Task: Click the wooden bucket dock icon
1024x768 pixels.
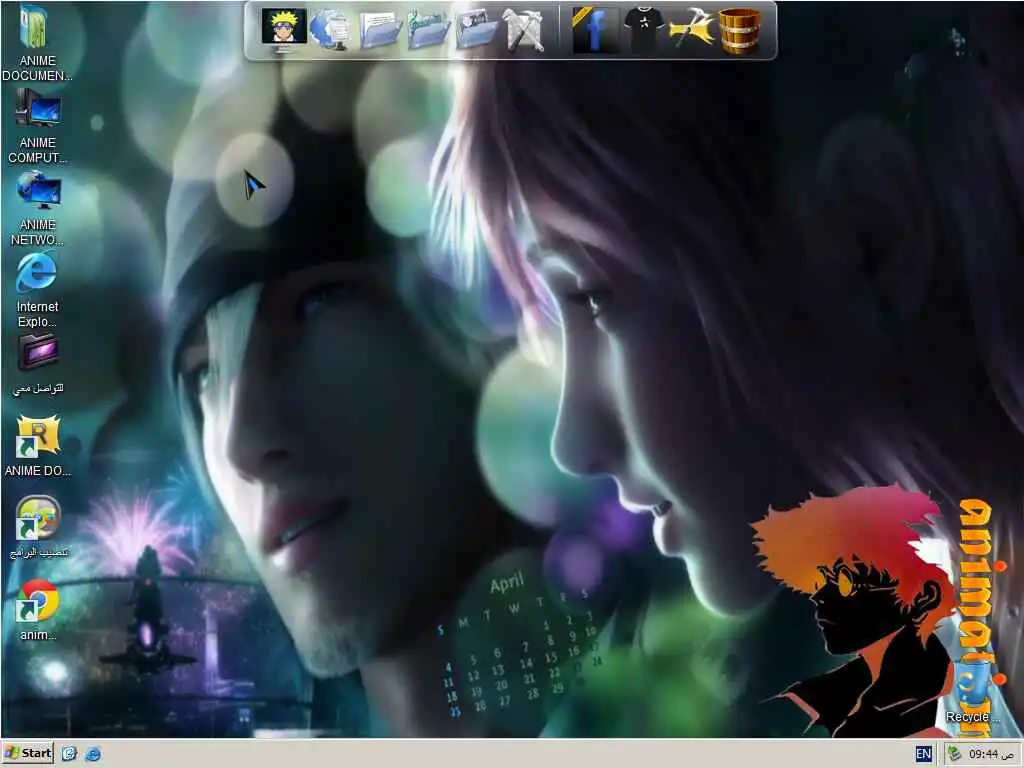Action: 739,30
